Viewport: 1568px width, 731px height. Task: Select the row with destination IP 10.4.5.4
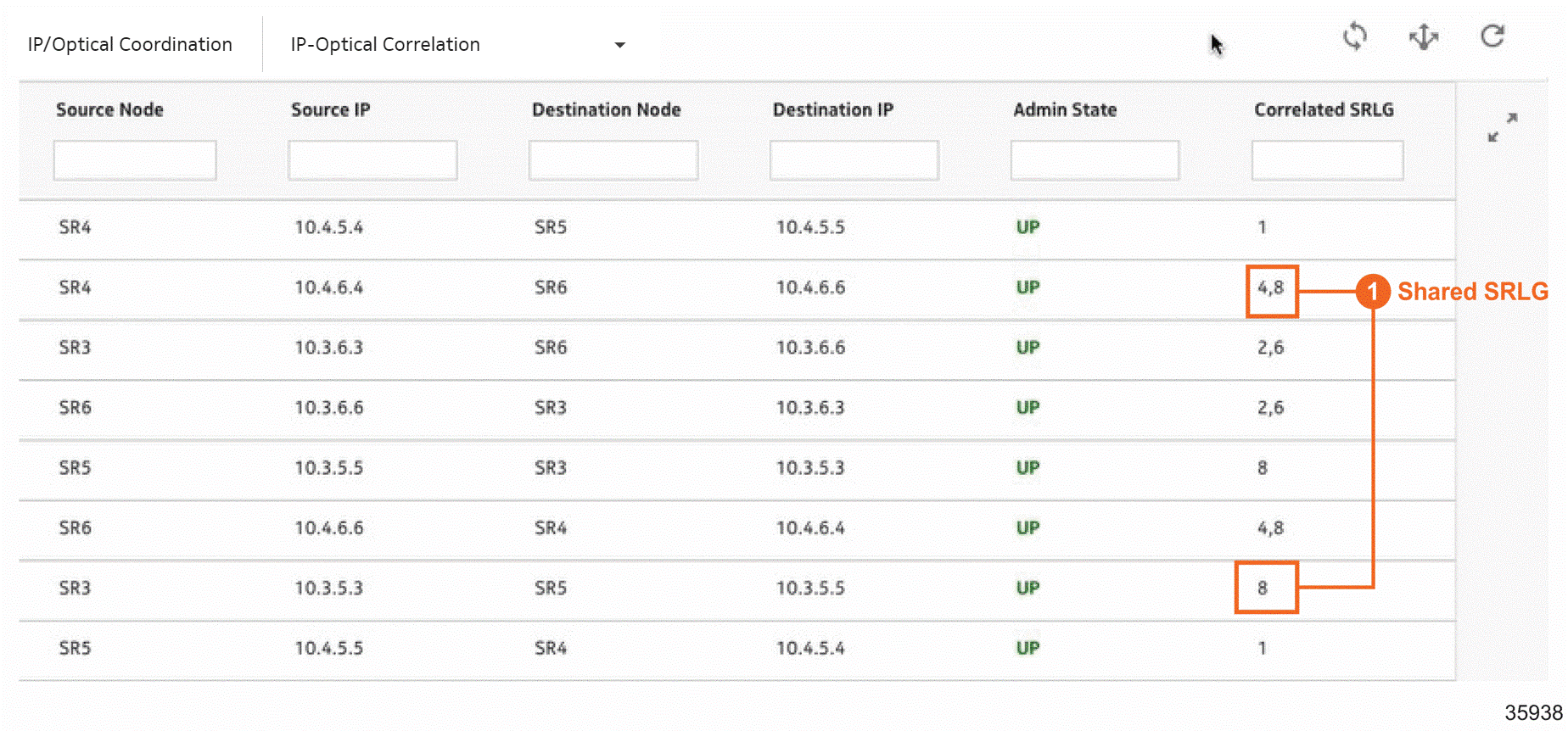click(x=810, y=648)
